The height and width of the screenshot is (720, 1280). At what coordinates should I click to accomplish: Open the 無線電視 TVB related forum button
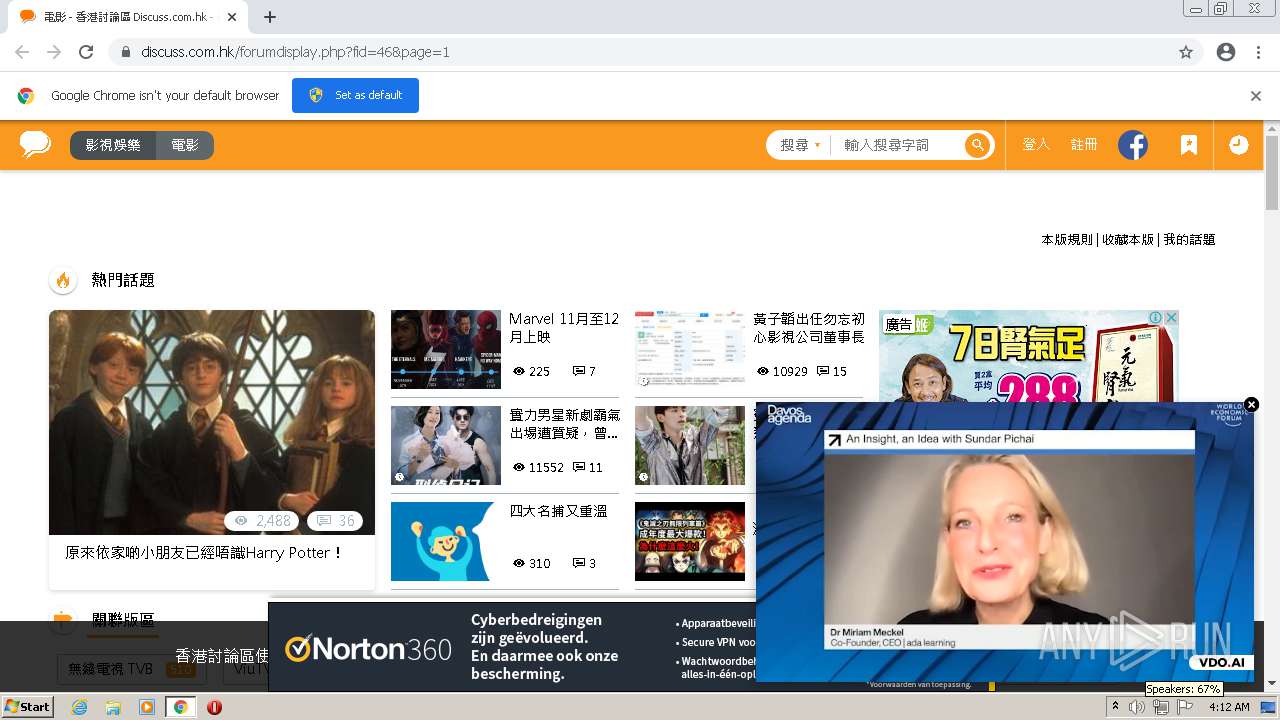tap(131, 669)
